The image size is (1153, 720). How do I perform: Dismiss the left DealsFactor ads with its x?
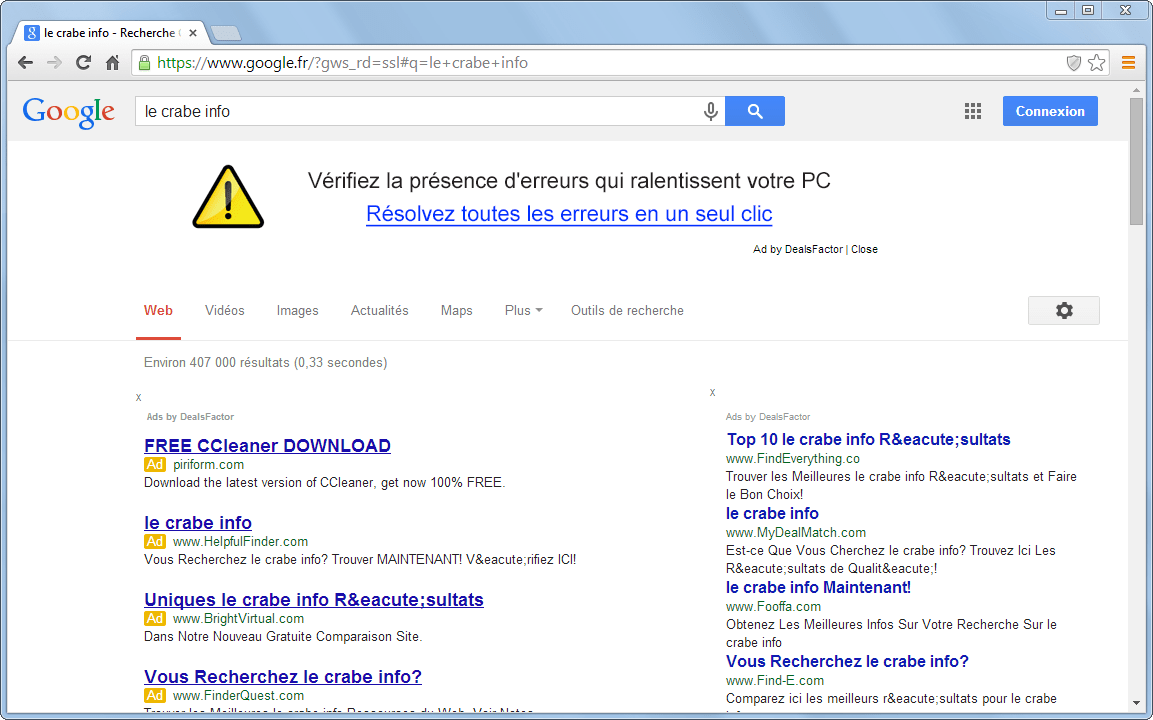coord(138,398)
